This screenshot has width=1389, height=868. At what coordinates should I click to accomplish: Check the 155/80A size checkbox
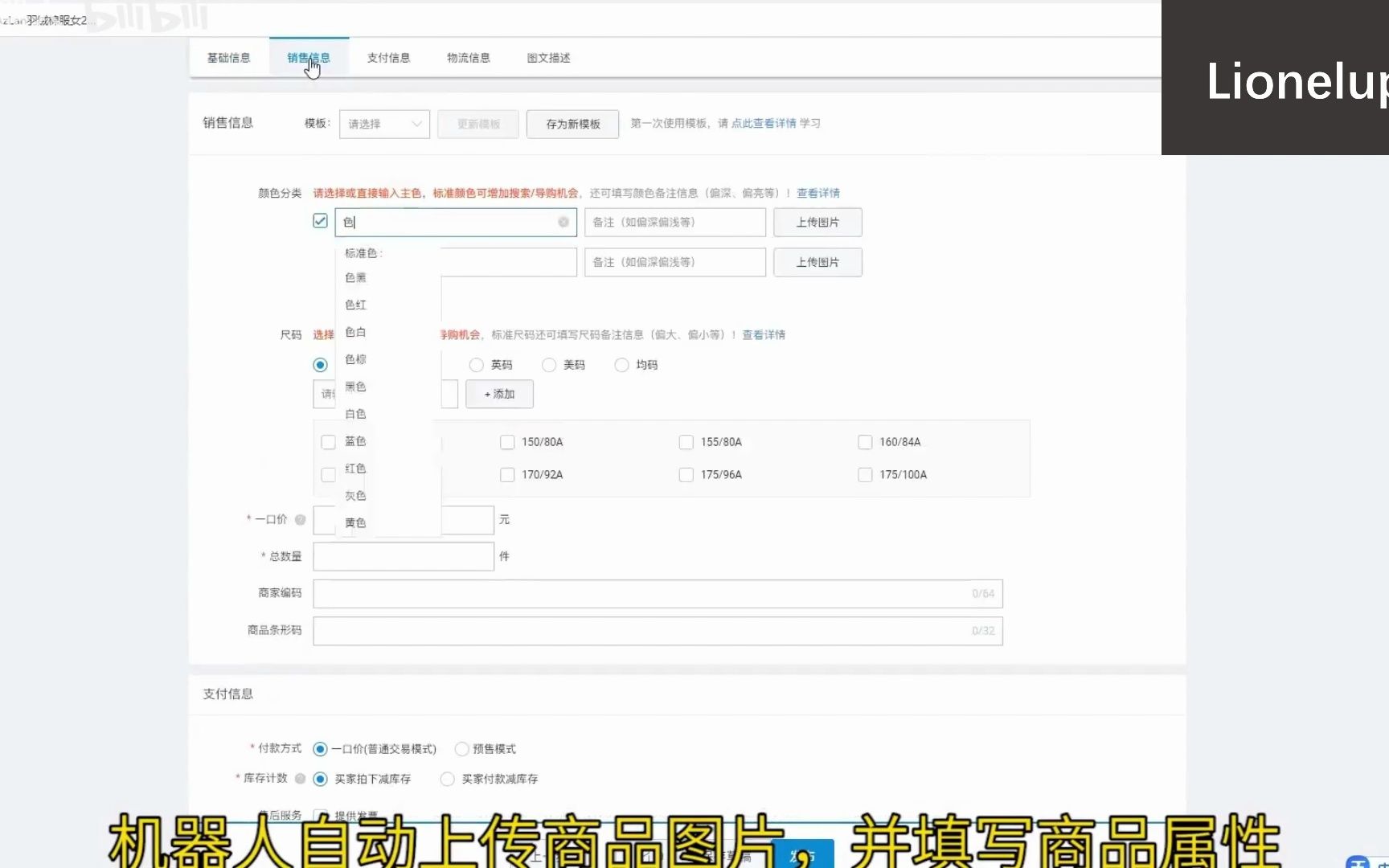click(x=686, y=442)
